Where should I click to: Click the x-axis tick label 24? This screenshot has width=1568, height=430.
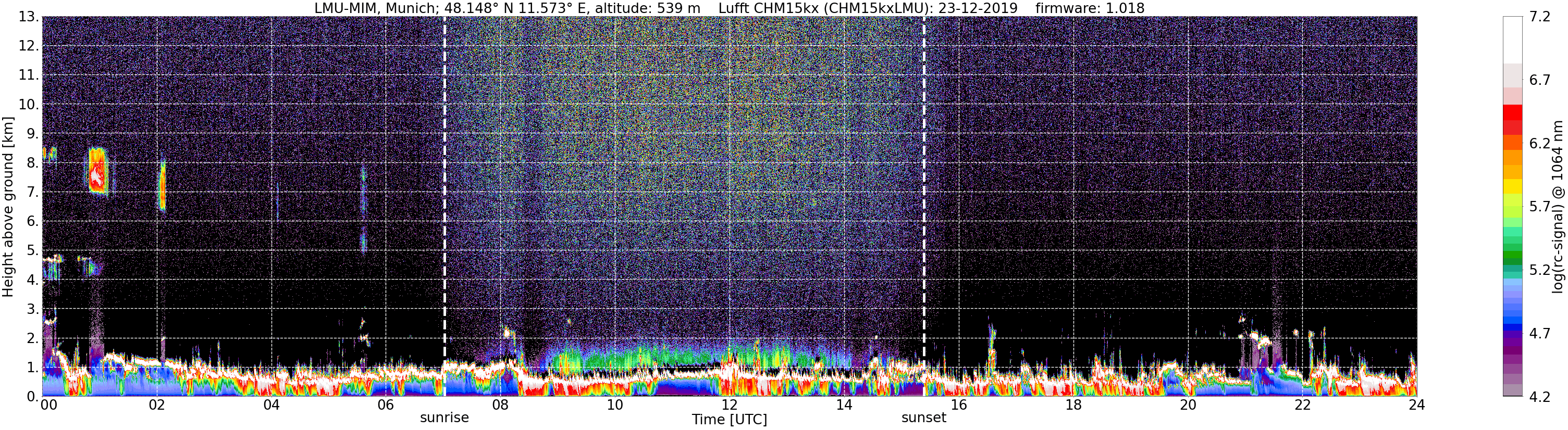pos(1416,405)
